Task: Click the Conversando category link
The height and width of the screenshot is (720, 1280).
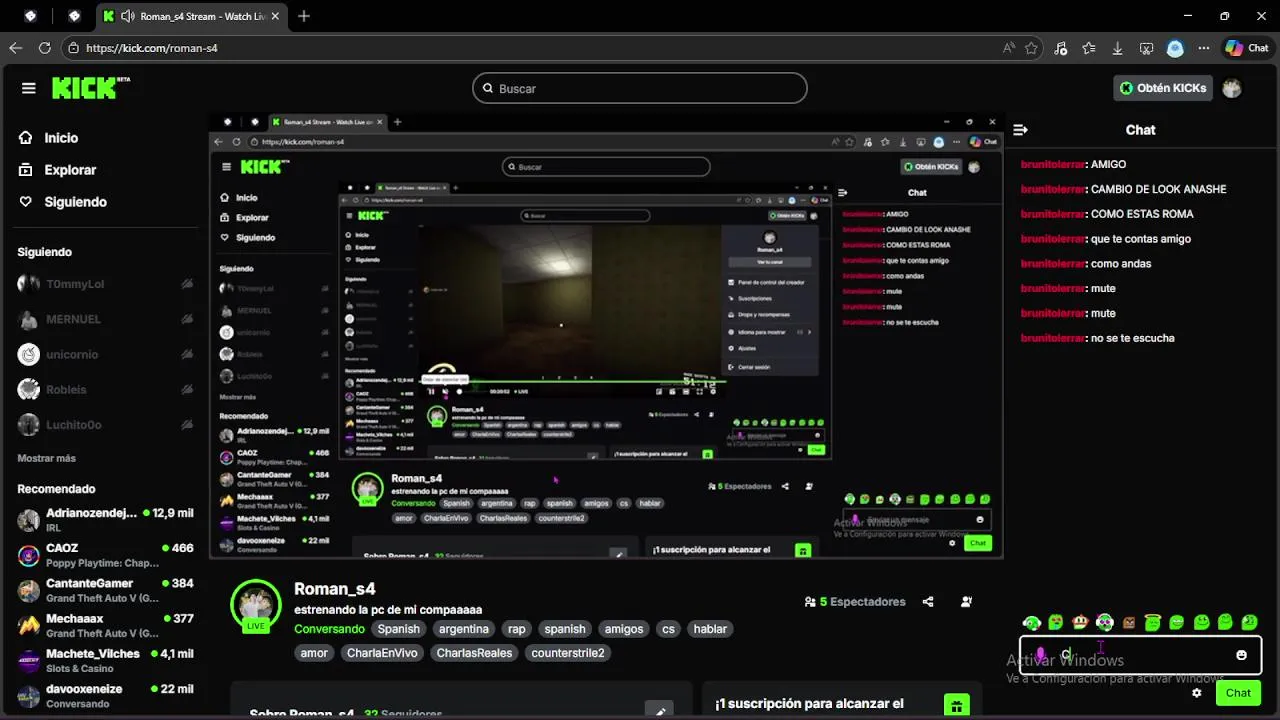Action: point(329,629)
